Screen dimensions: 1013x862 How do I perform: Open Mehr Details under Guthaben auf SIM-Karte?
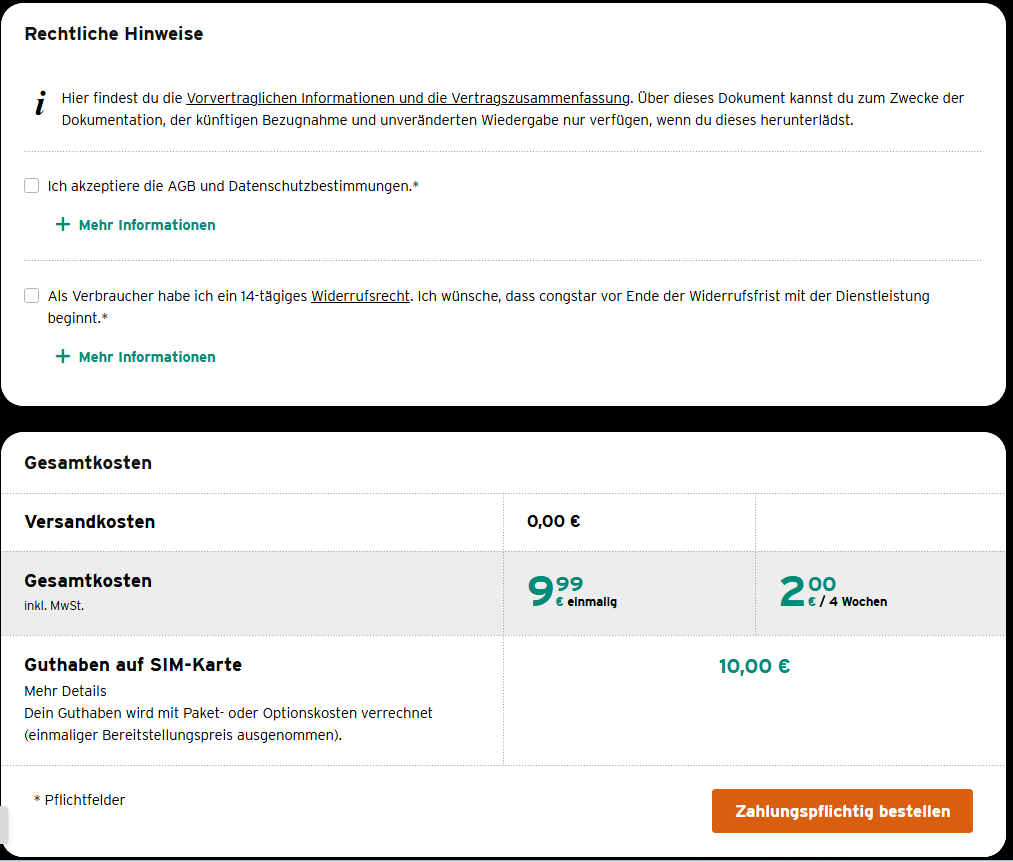65,691
